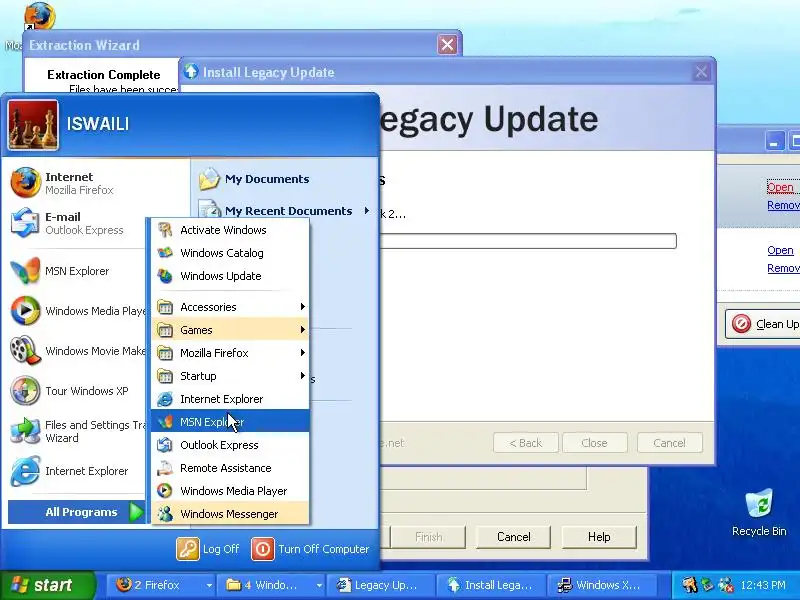This screenshot has height=600, width=800.
Task: Click the Log Off button
Action: pos(208,549)
